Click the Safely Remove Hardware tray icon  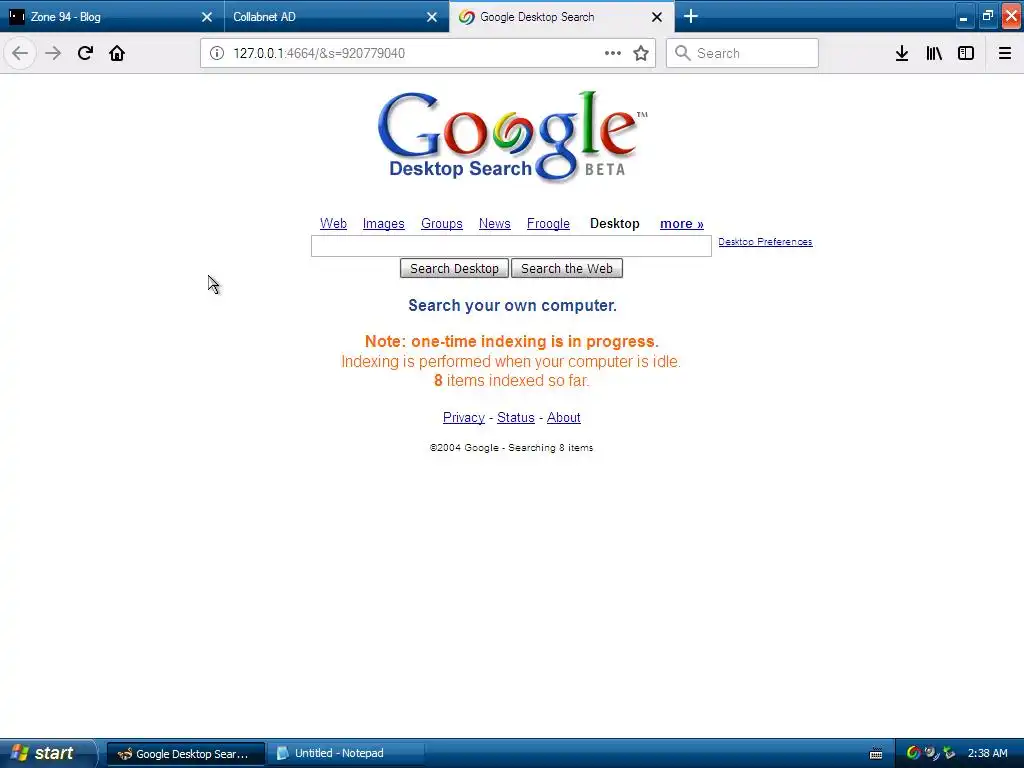pos(949,753)
